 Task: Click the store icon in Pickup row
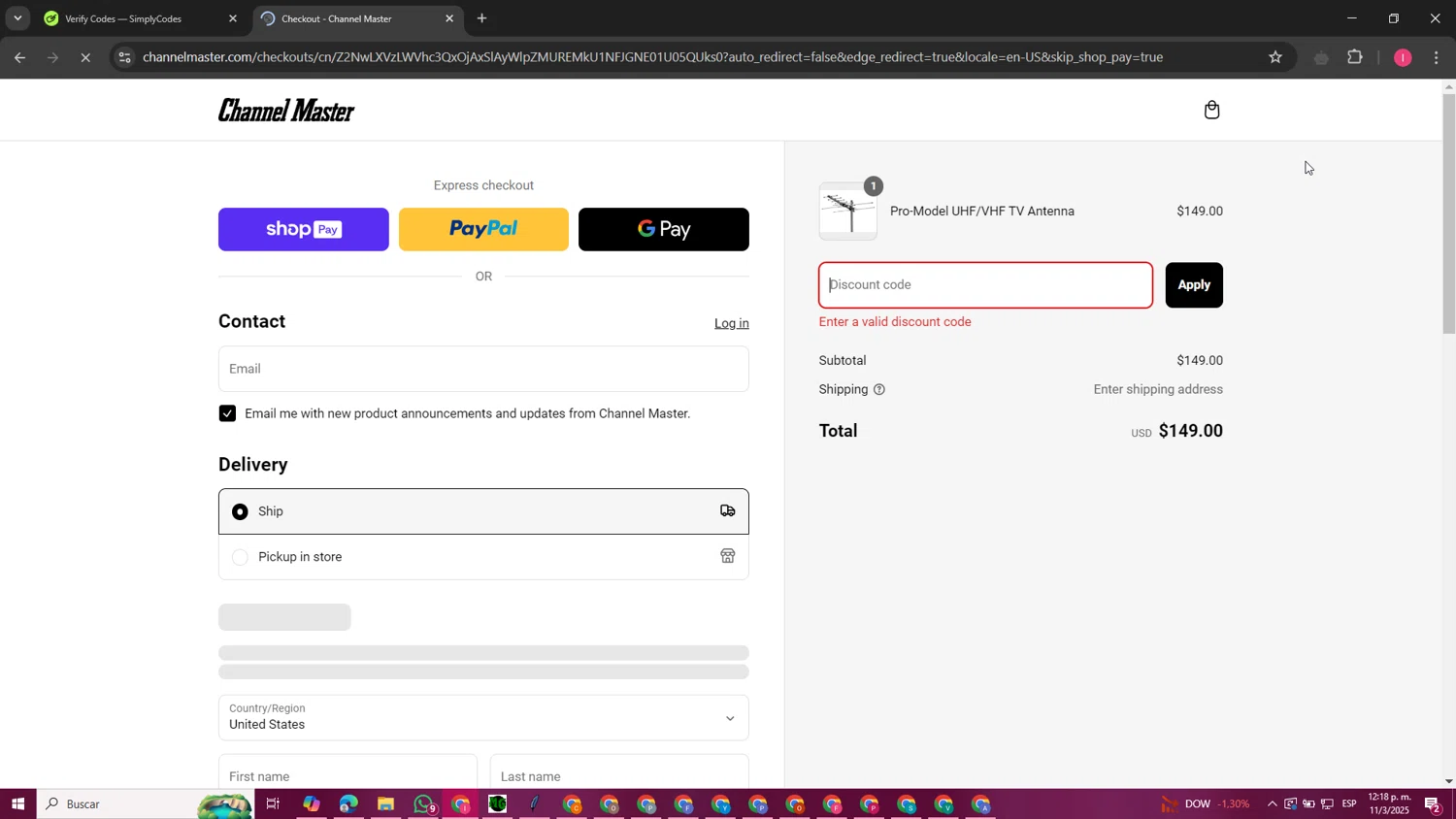727,556
